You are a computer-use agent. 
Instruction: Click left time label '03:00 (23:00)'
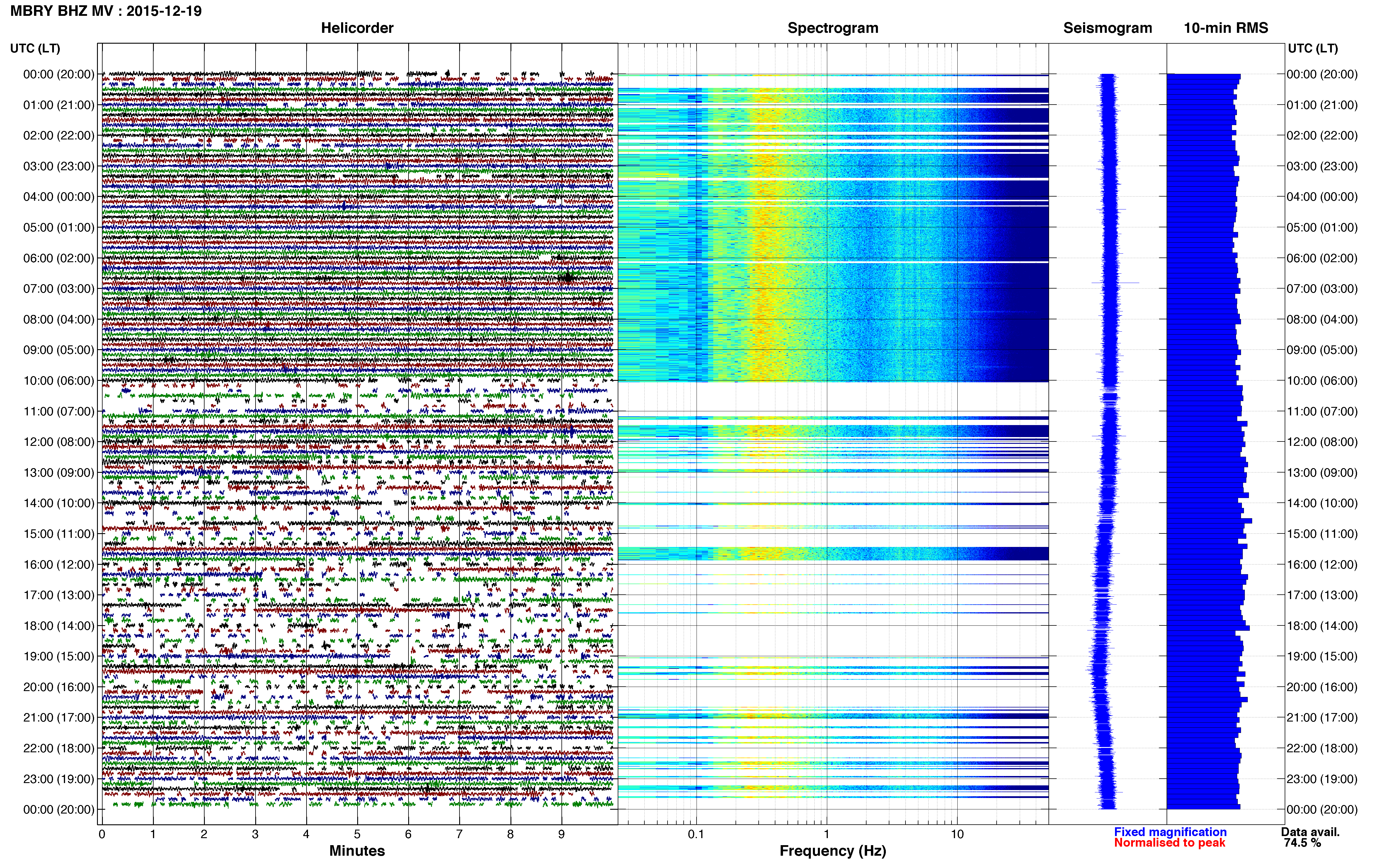[x=59, y=166]
